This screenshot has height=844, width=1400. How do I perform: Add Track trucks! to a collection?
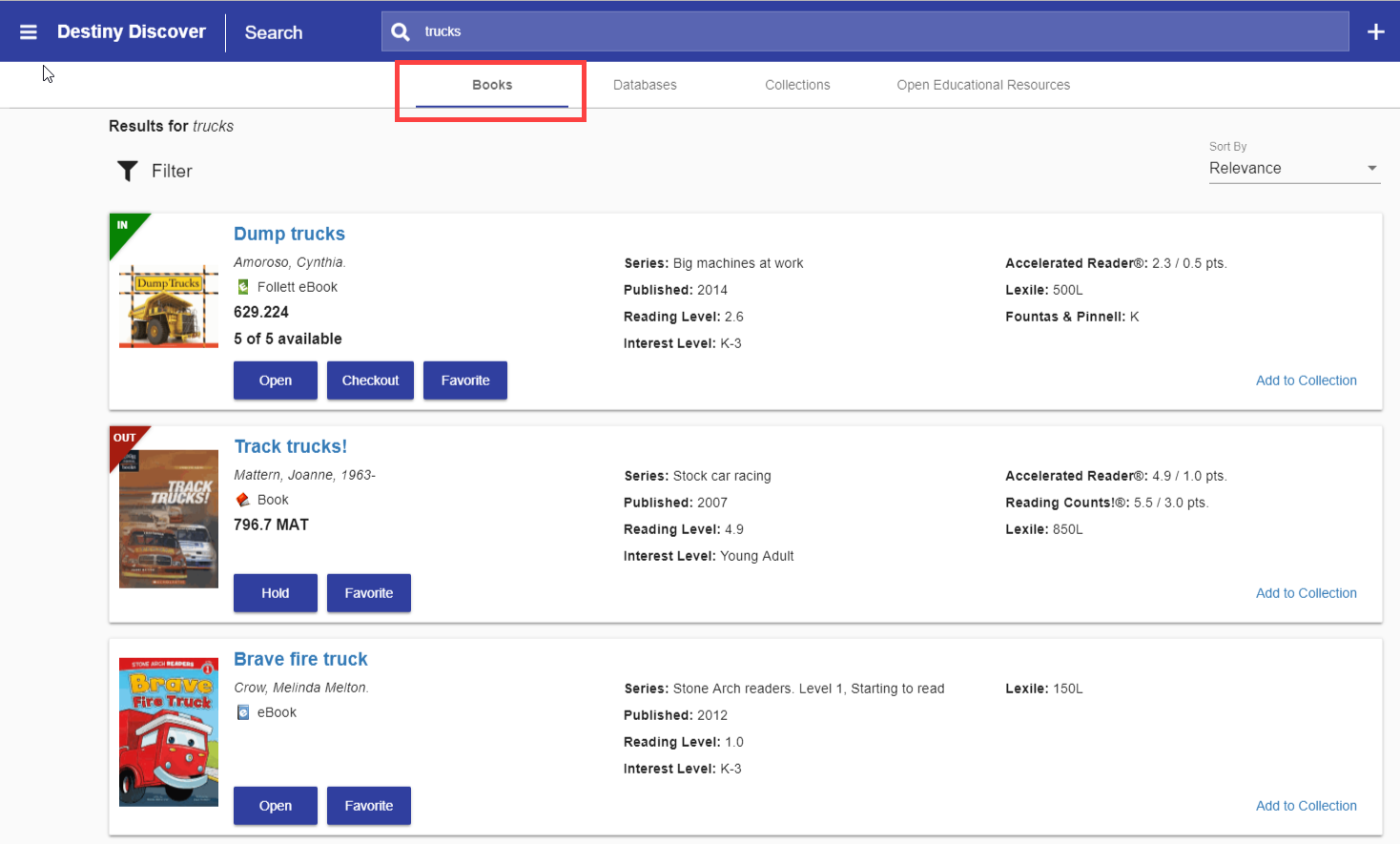[1306, 593]
